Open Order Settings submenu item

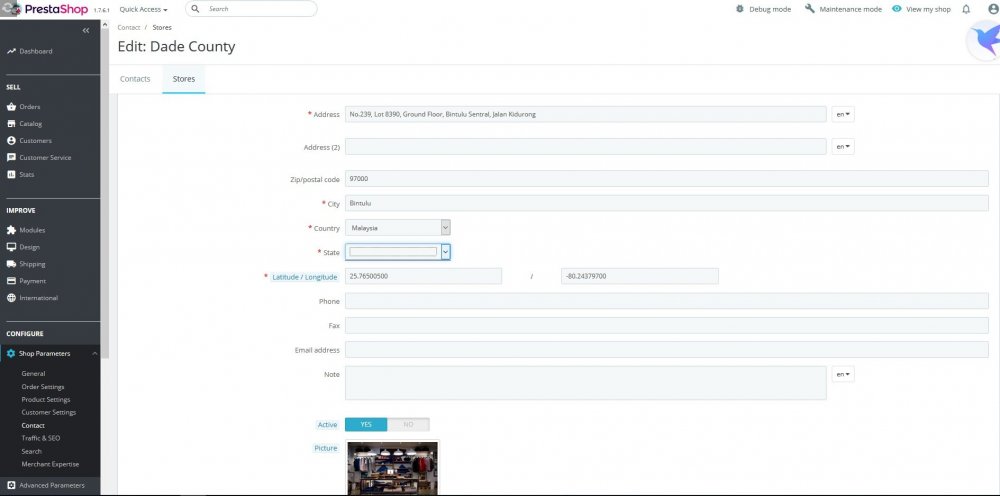[x=43, y=387]
